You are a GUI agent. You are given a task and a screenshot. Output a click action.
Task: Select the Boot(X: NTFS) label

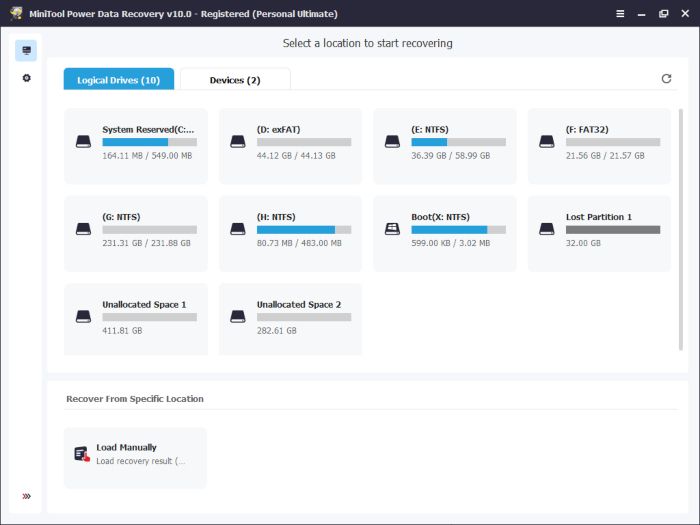pos(441,217)
